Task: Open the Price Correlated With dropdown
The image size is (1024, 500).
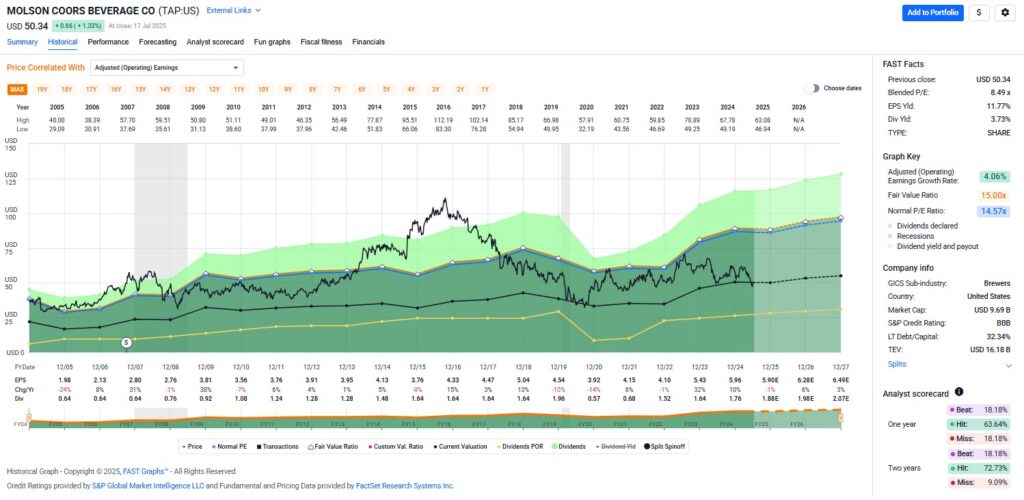Action: pos(166,67)
